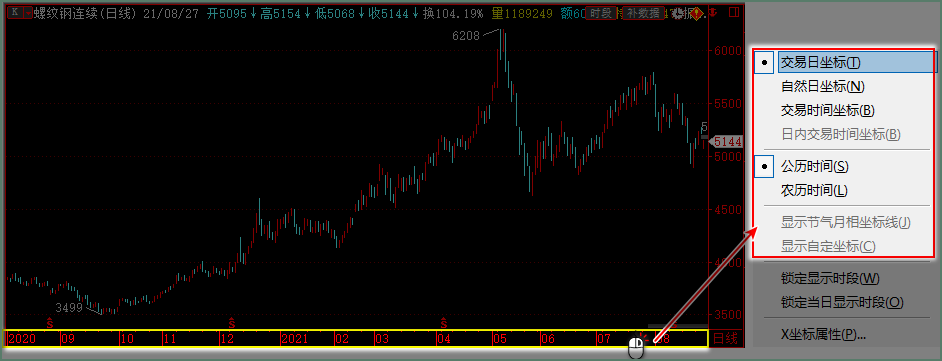The image size is (942, 361).
Task: Click the 3499 low price label
Action: point(69,308)
